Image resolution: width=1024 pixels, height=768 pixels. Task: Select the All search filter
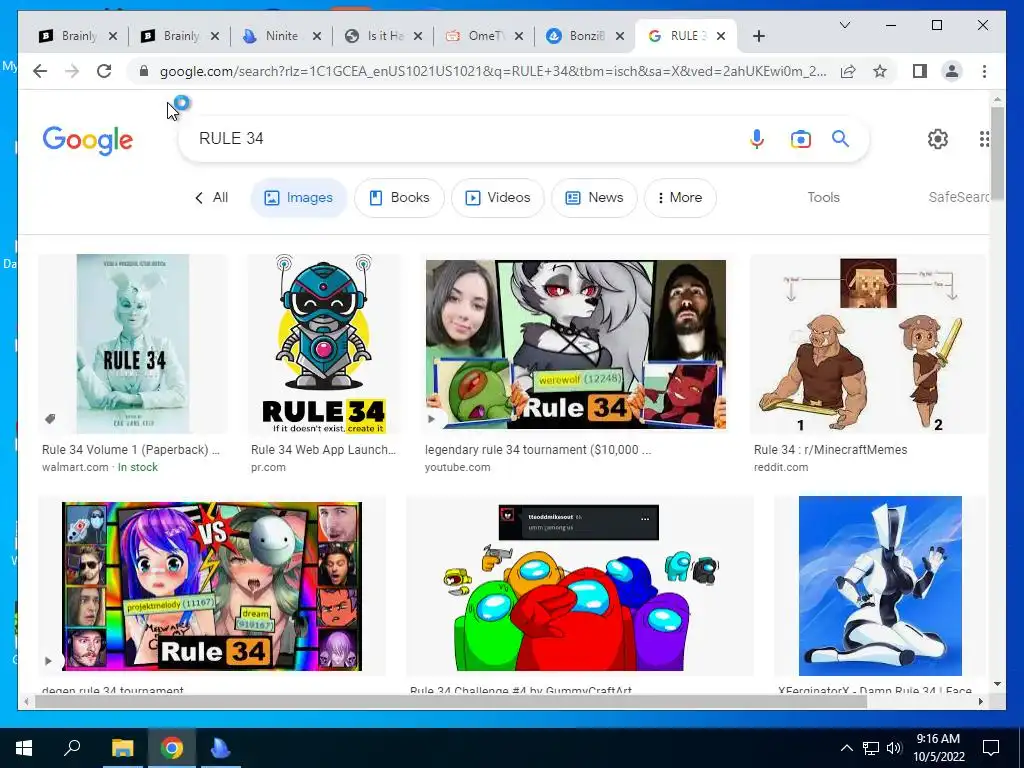[212, 198]
